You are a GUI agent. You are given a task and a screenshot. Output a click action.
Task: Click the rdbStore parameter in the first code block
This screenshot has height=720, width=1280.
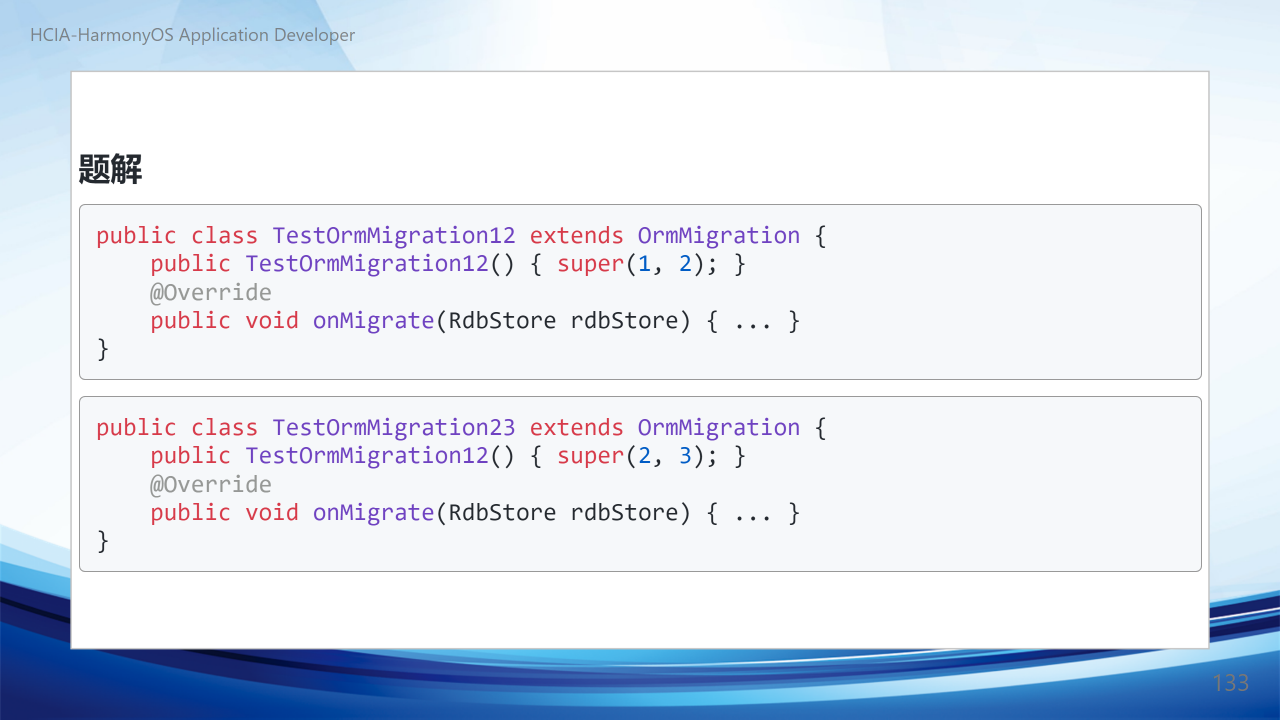(x=624, y=321)
